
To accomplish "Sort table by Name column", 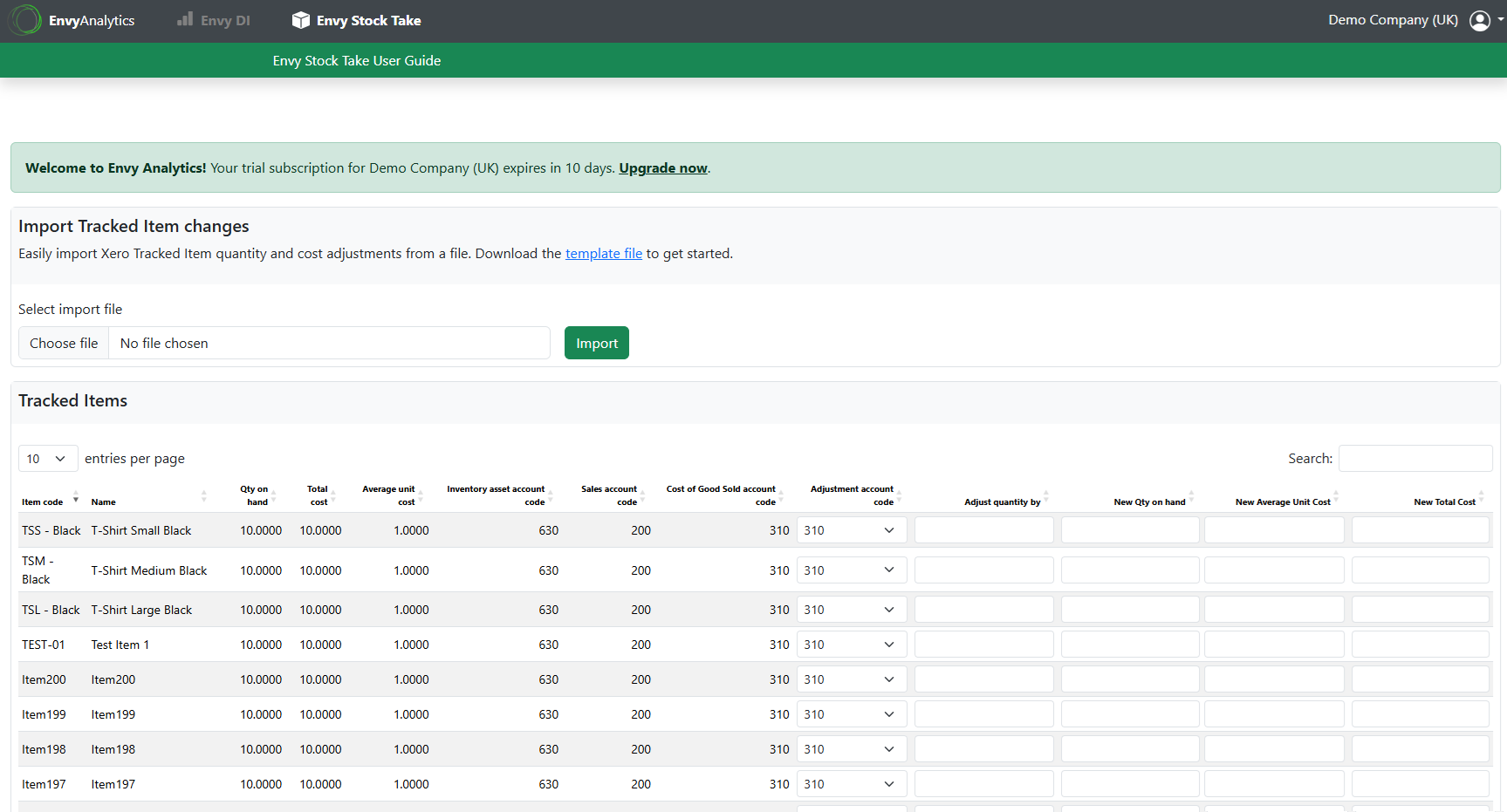I will click(x=204, y=496).
